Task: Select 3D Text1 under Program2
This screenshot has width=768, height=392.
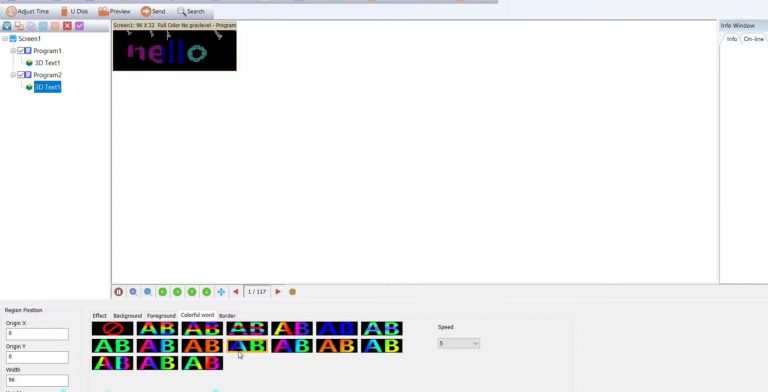Action: click(47, 87)
